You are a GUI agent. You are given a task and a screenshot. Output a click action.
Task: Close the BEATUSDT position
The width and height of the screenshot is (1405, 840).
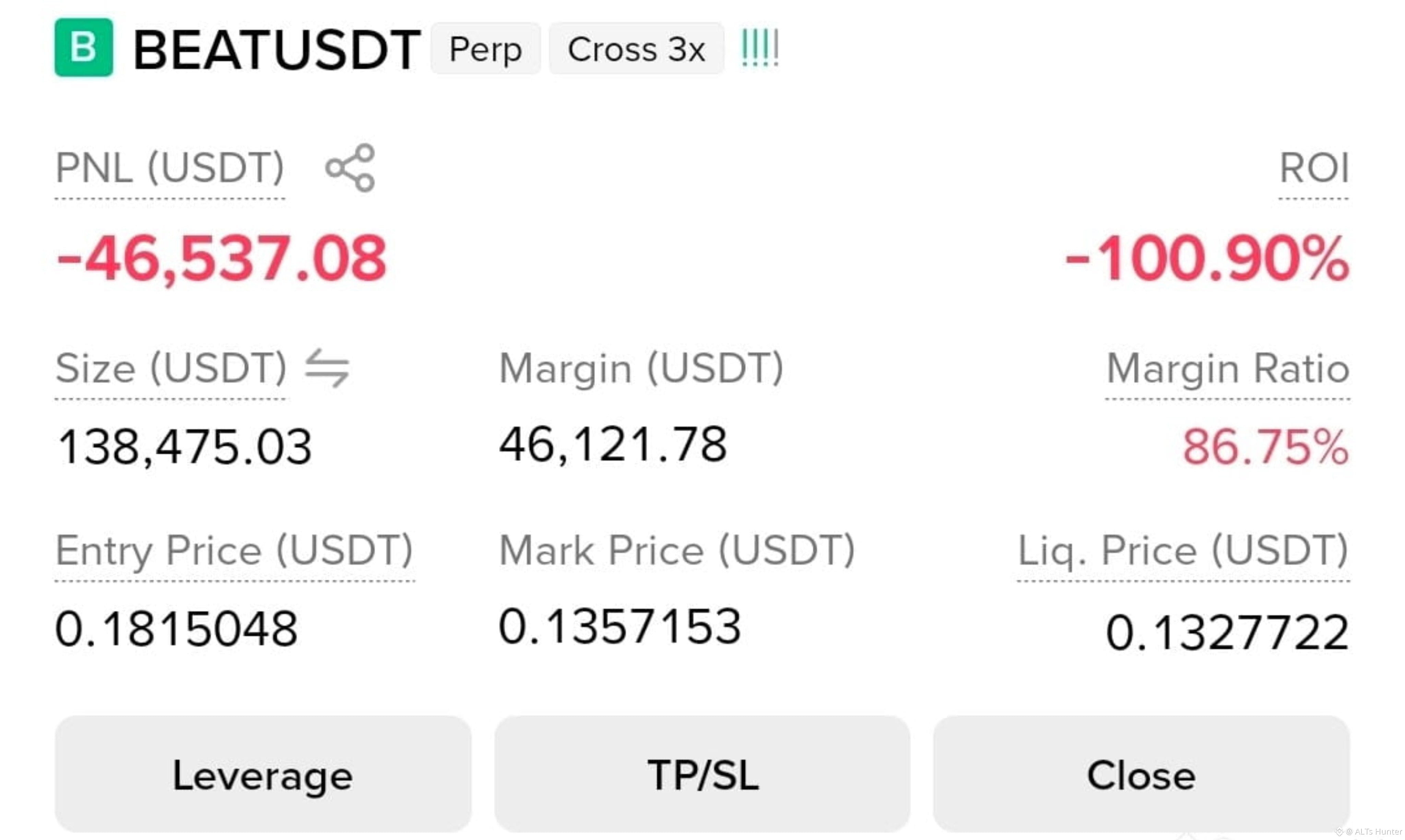pyautogui.click(x=1142, y=774)
